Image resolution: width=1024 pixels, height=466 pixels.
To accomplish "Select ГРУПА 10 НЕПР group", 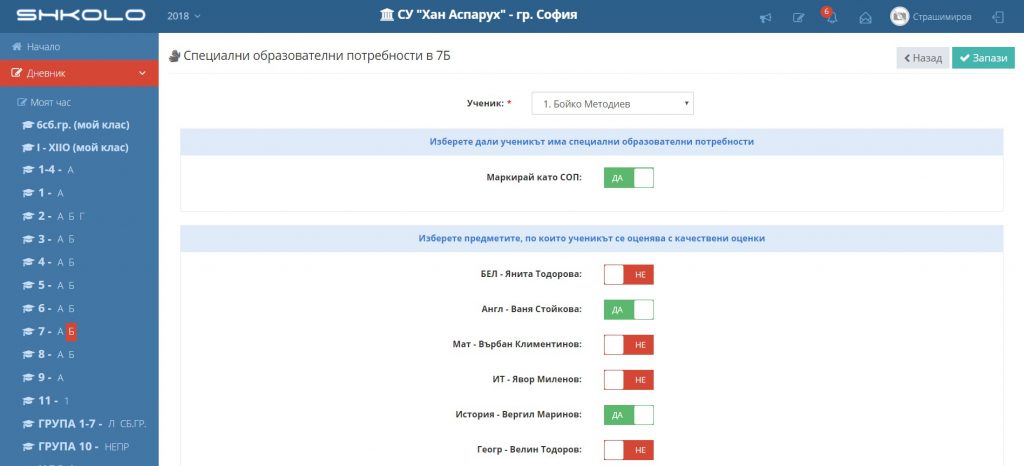I will tap(119, 447).
